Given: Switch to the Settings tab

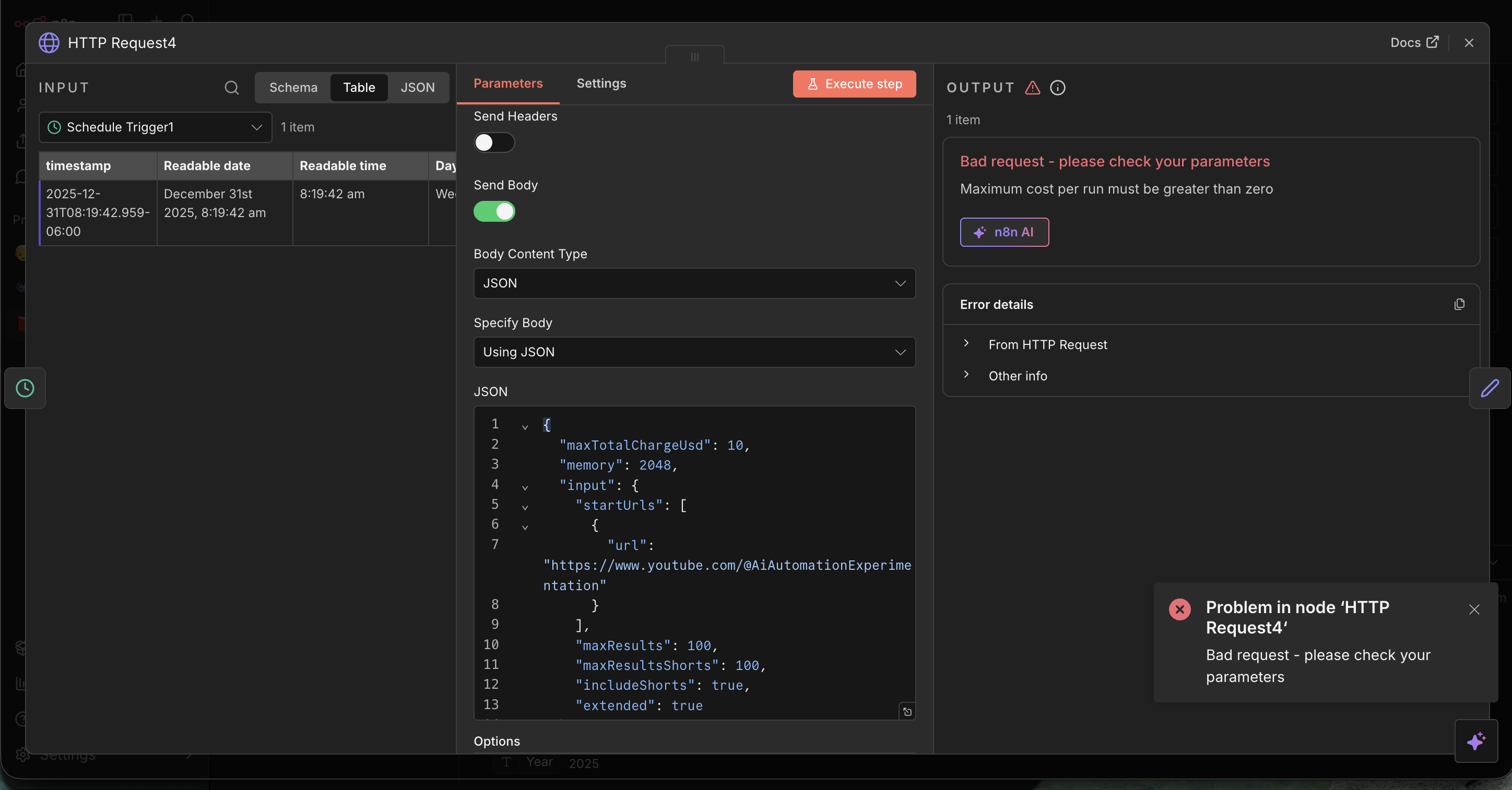Looking at the screenshot, I should click(600, 83).
